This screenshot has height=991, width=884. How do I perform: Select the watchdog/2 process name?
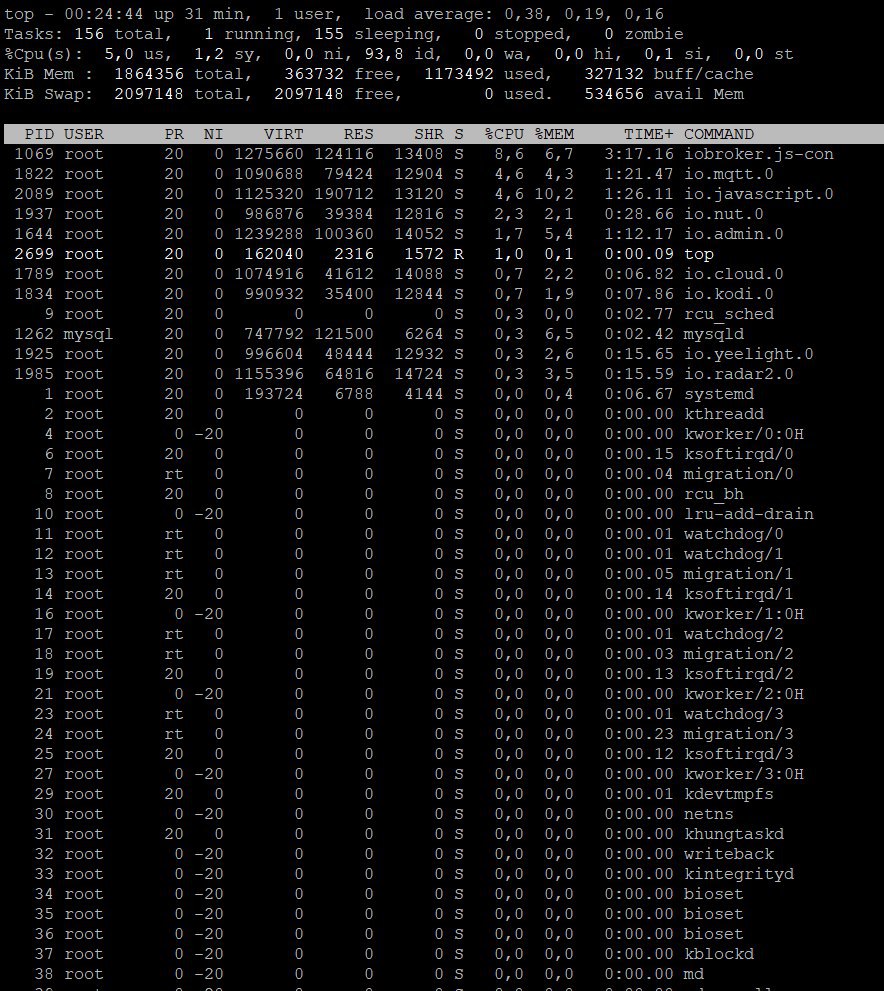click(x=734, y=634)
